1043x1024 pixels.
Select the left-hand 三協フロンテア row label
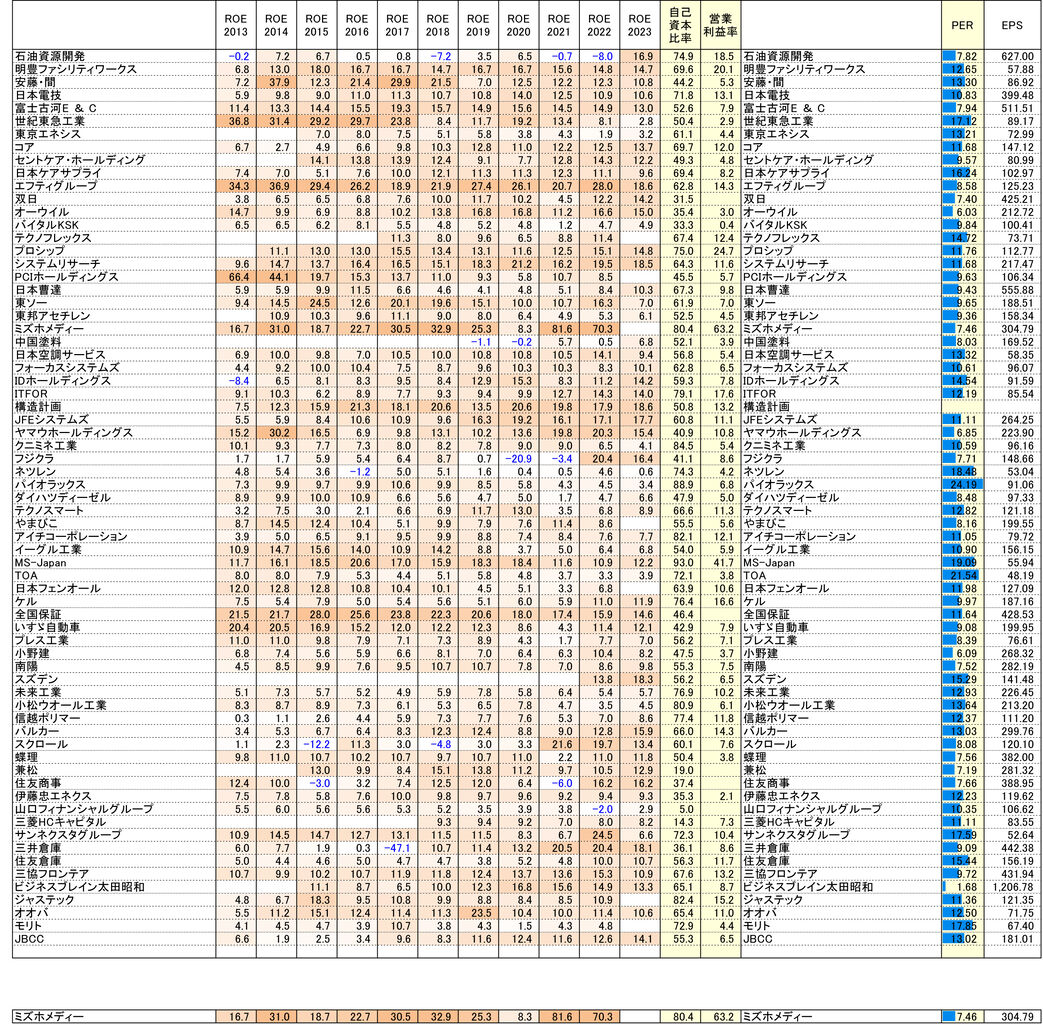pyautogui.click(x=51, y=874)
